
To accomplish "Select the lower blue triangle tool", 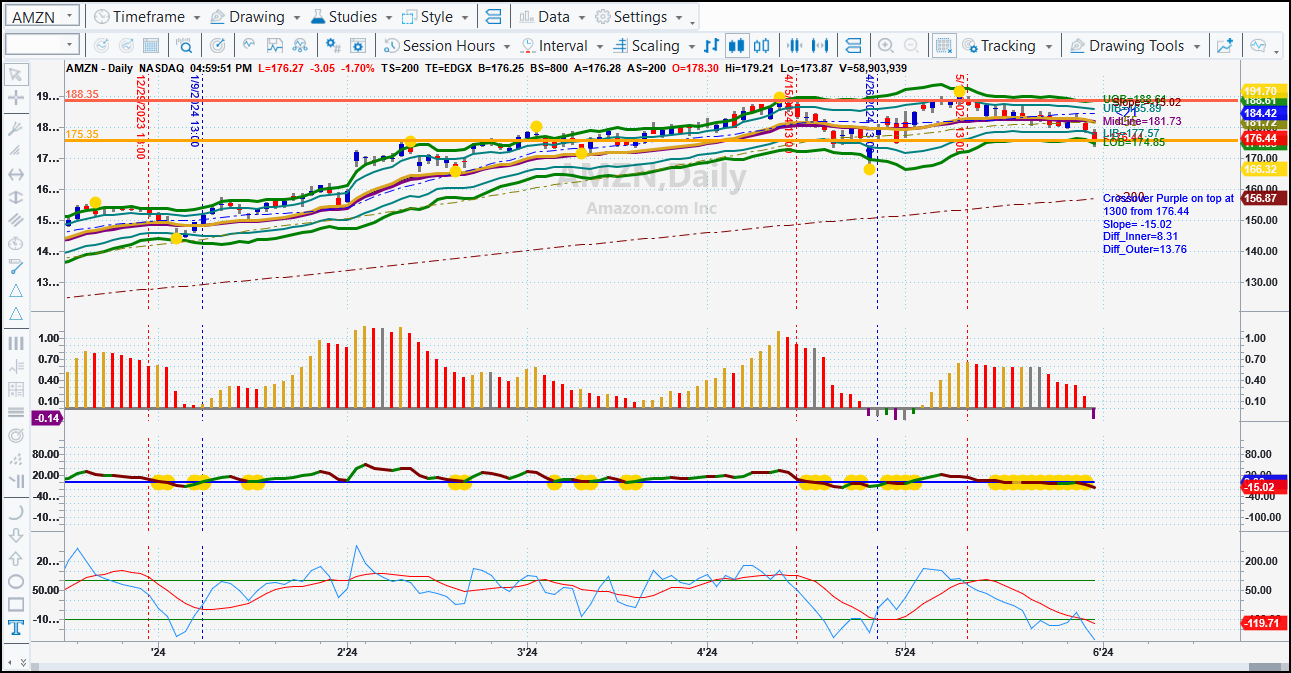I will [15, 314].
